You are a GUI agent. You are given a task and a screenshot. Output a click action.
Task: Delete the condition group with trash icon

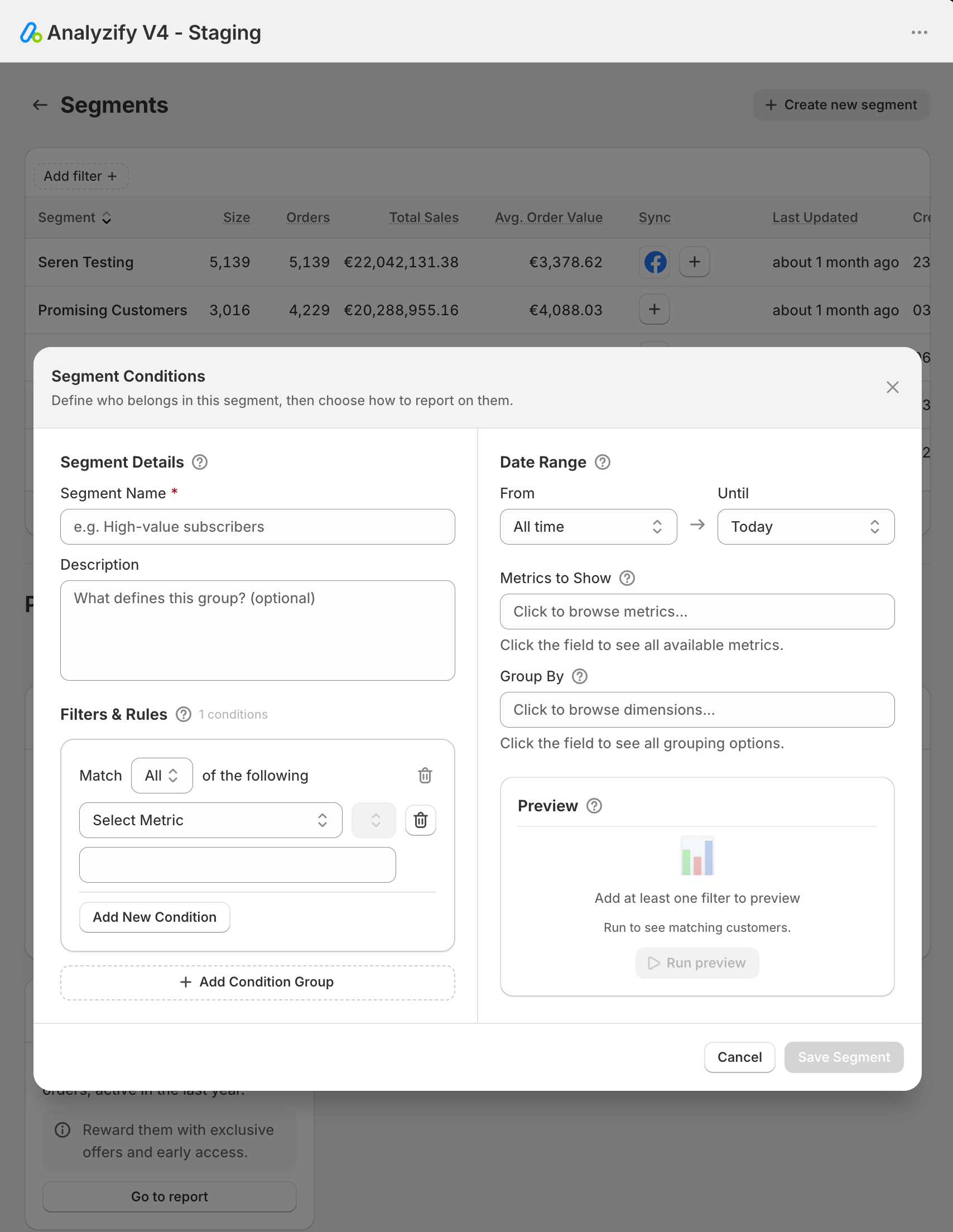click(425, 776)
